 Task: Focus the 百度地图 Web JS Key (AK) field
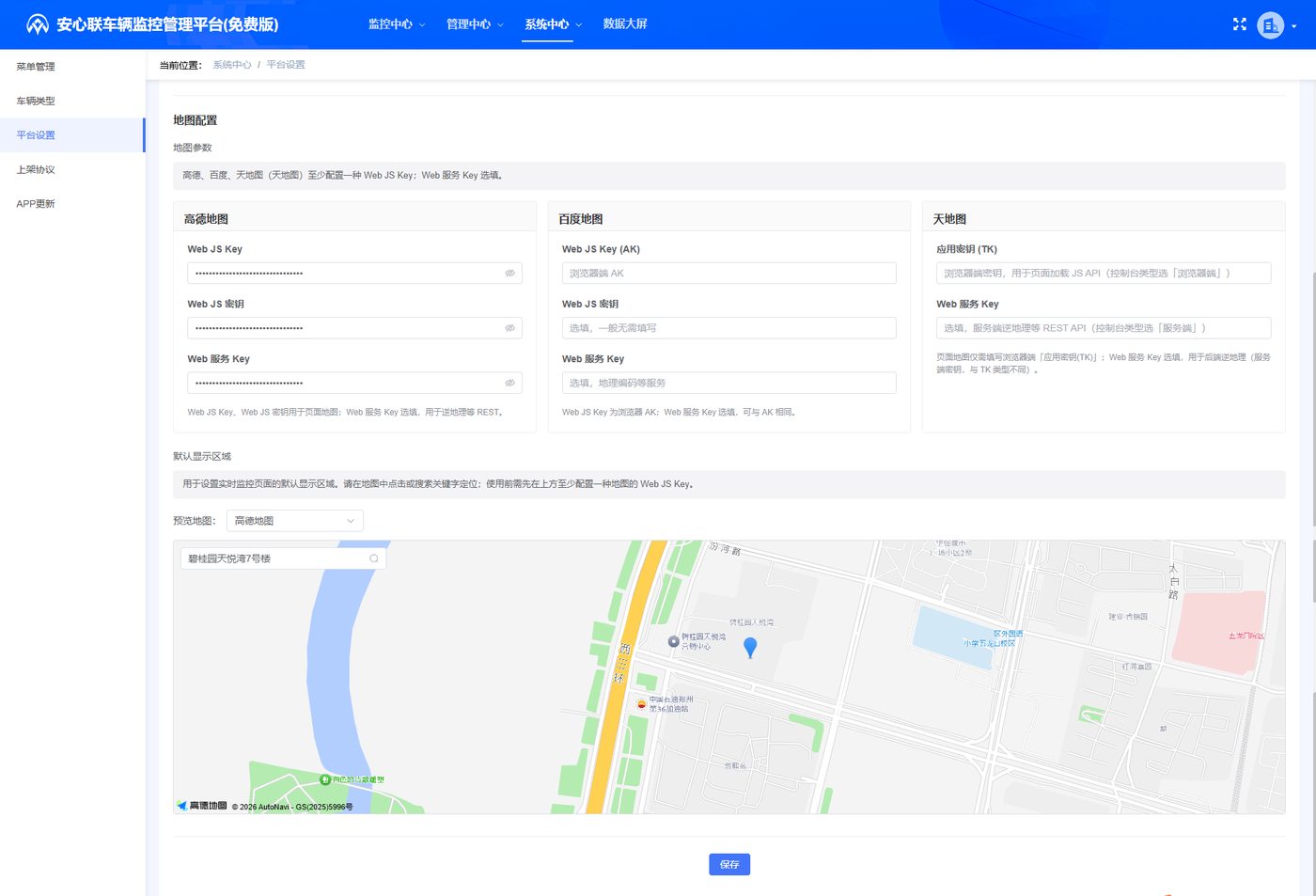tap(729, 274)
